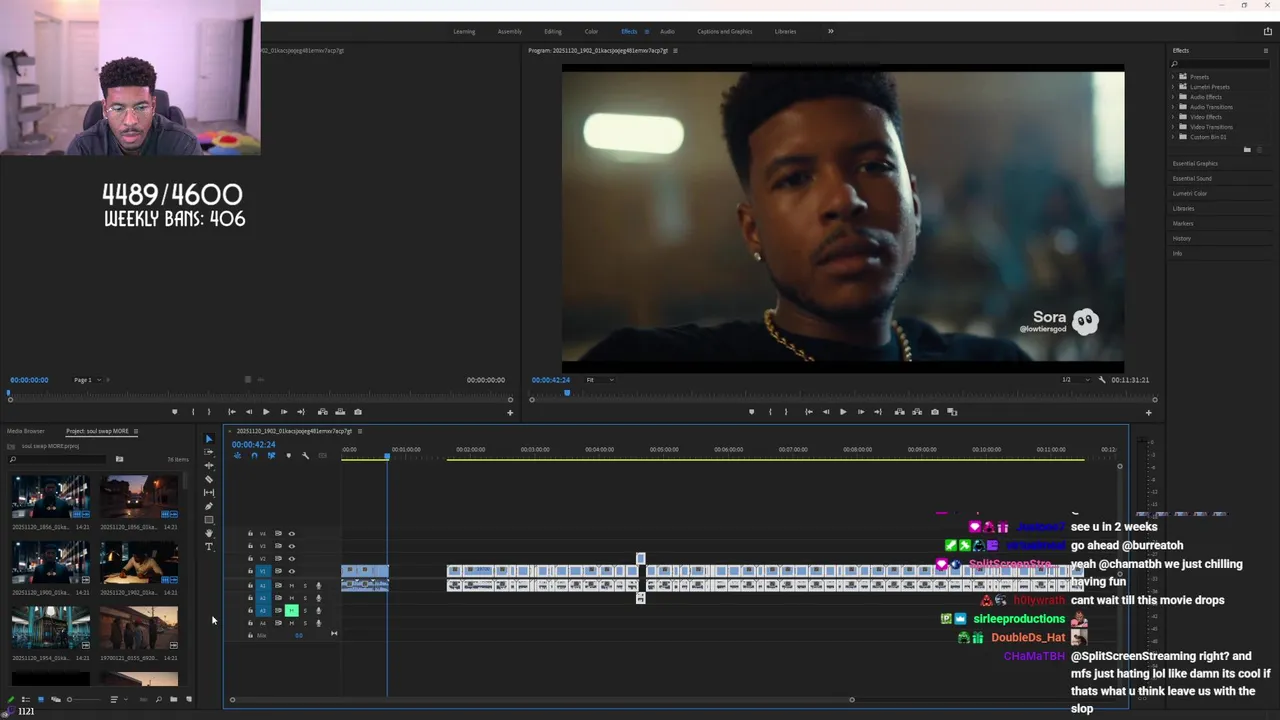The image size is (1280, 720).
Task: Open comparison view in Program monitor
Action: (952, 412)
